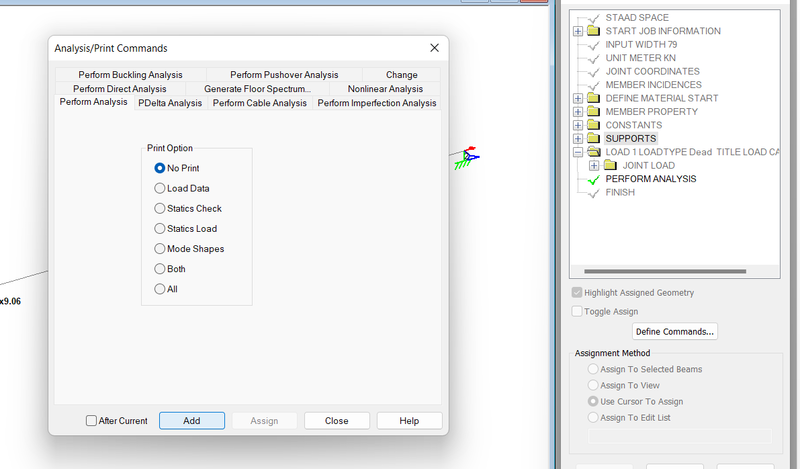Click the CONSTANTS folder icon
Viewport: 800px width, 469px height.
pos(593,125)
